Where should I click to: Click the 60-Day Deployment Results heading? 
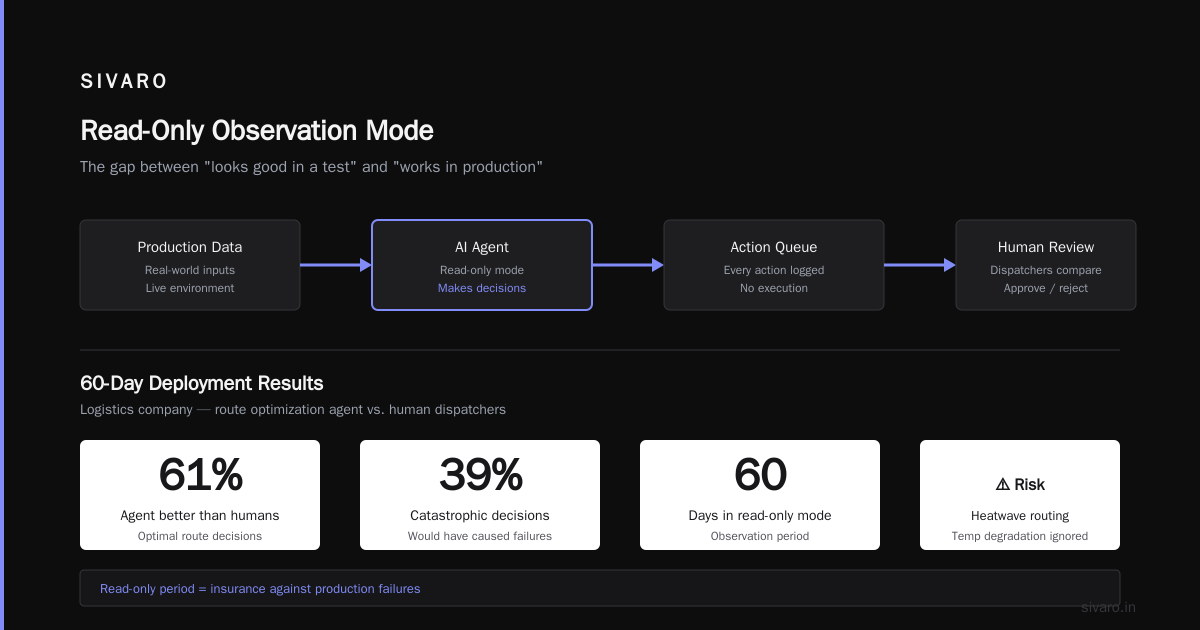coord(202,383)
